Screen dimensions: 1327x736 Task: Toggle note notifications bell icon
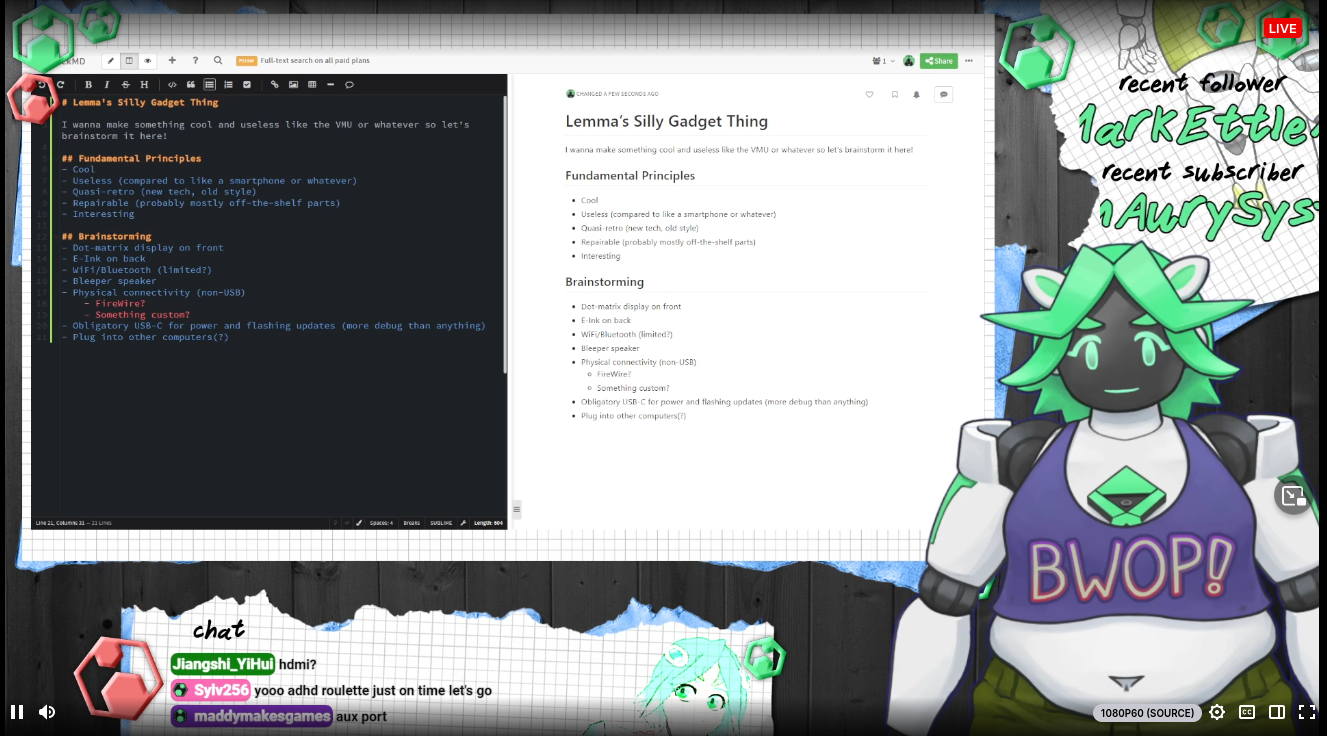(916, 94)
